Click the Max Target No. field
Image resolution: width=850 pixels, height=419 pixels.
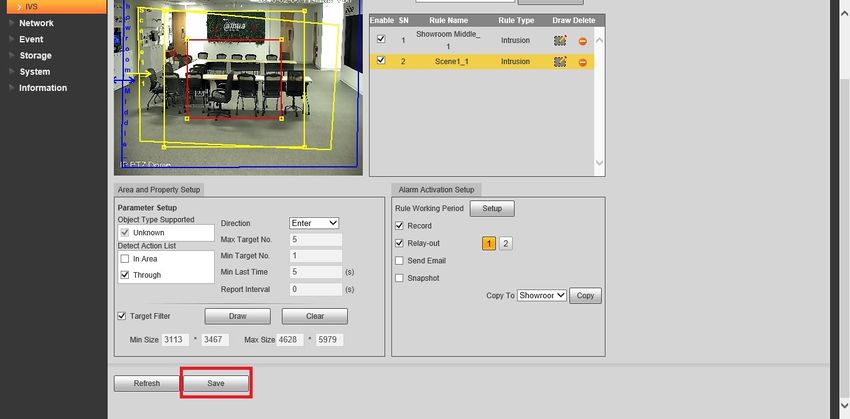point(316,240)
